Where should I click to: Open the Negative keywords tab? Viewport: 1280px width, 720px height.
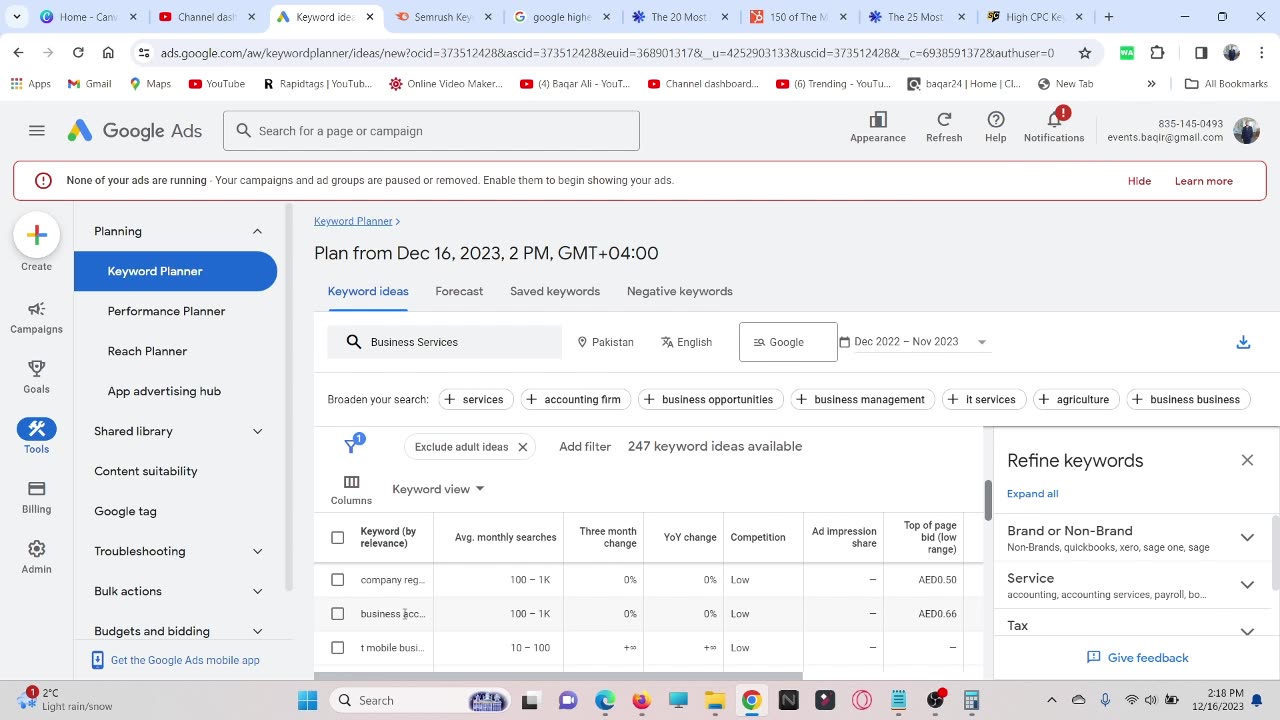680,291
